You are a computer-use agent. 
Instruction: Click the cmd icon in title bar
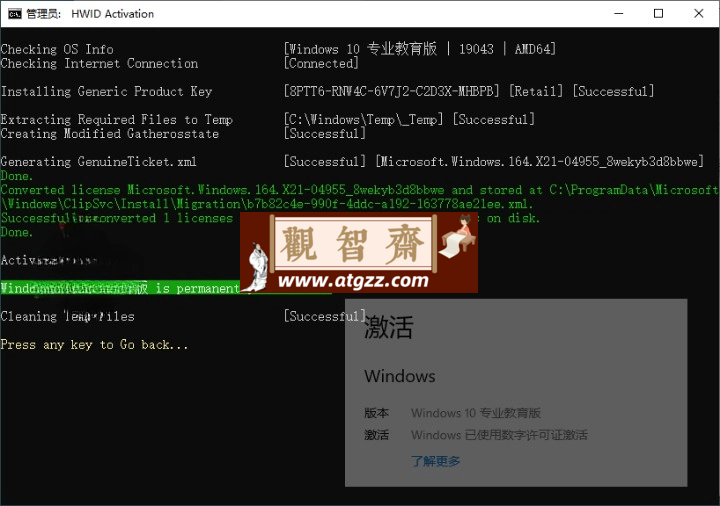pyautogui.click(x=14, y=14)
